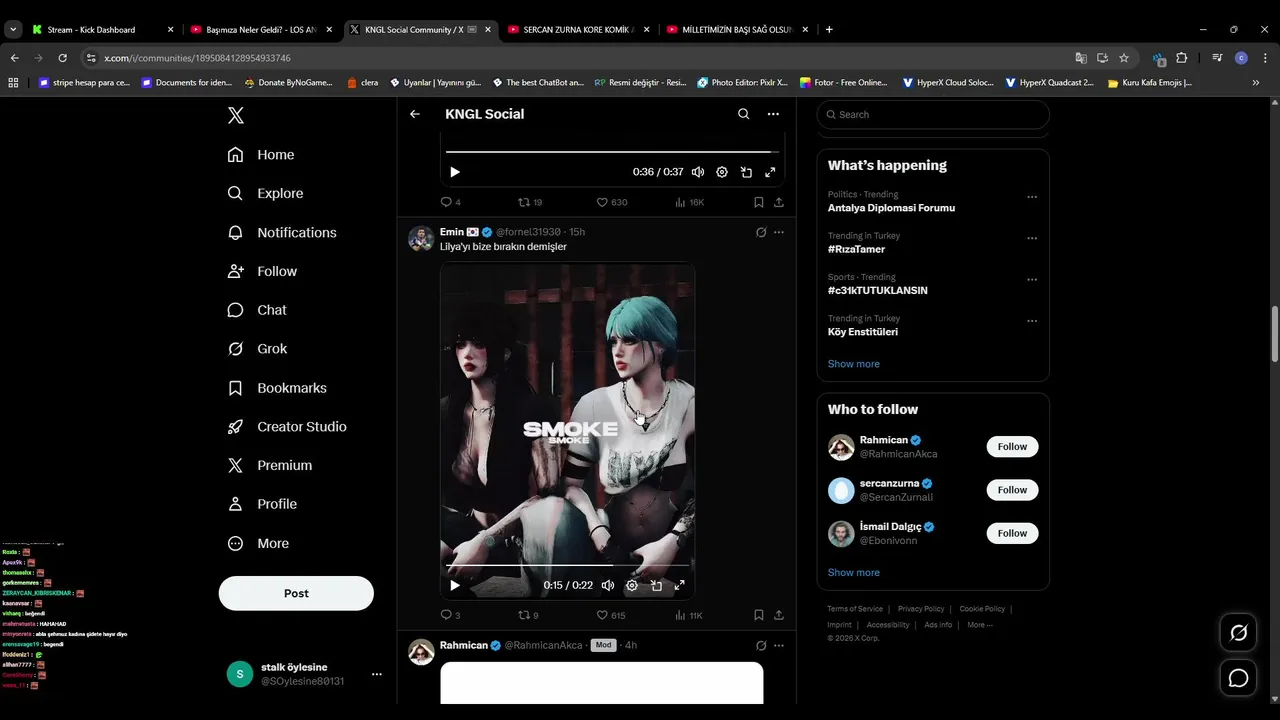1280x720 pixels.
Task: Open Emin's profile avatar
Action: click(421, 238)
